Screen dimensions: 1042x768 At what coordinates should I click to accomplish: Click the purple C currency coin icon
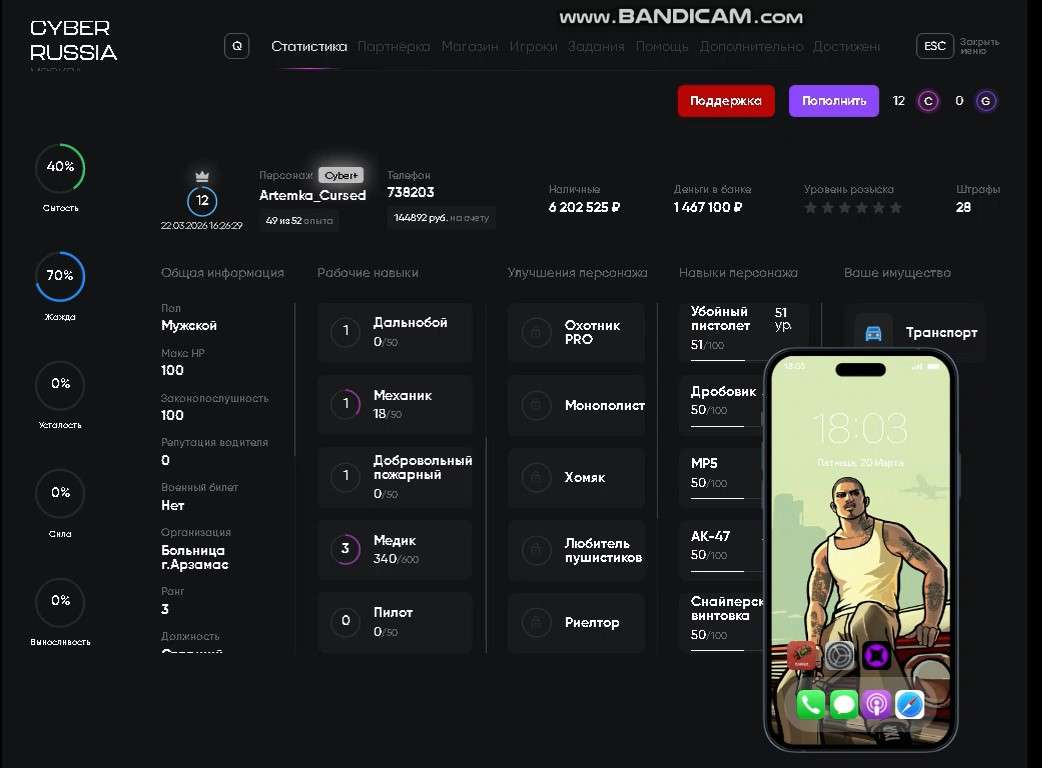click(928, 101)
